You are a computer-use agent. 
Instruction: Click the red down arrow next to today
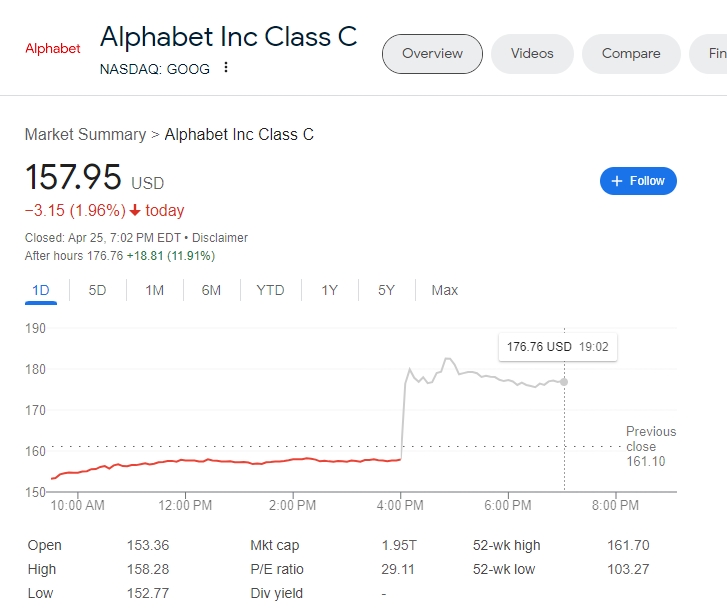(x=135, y=211)
